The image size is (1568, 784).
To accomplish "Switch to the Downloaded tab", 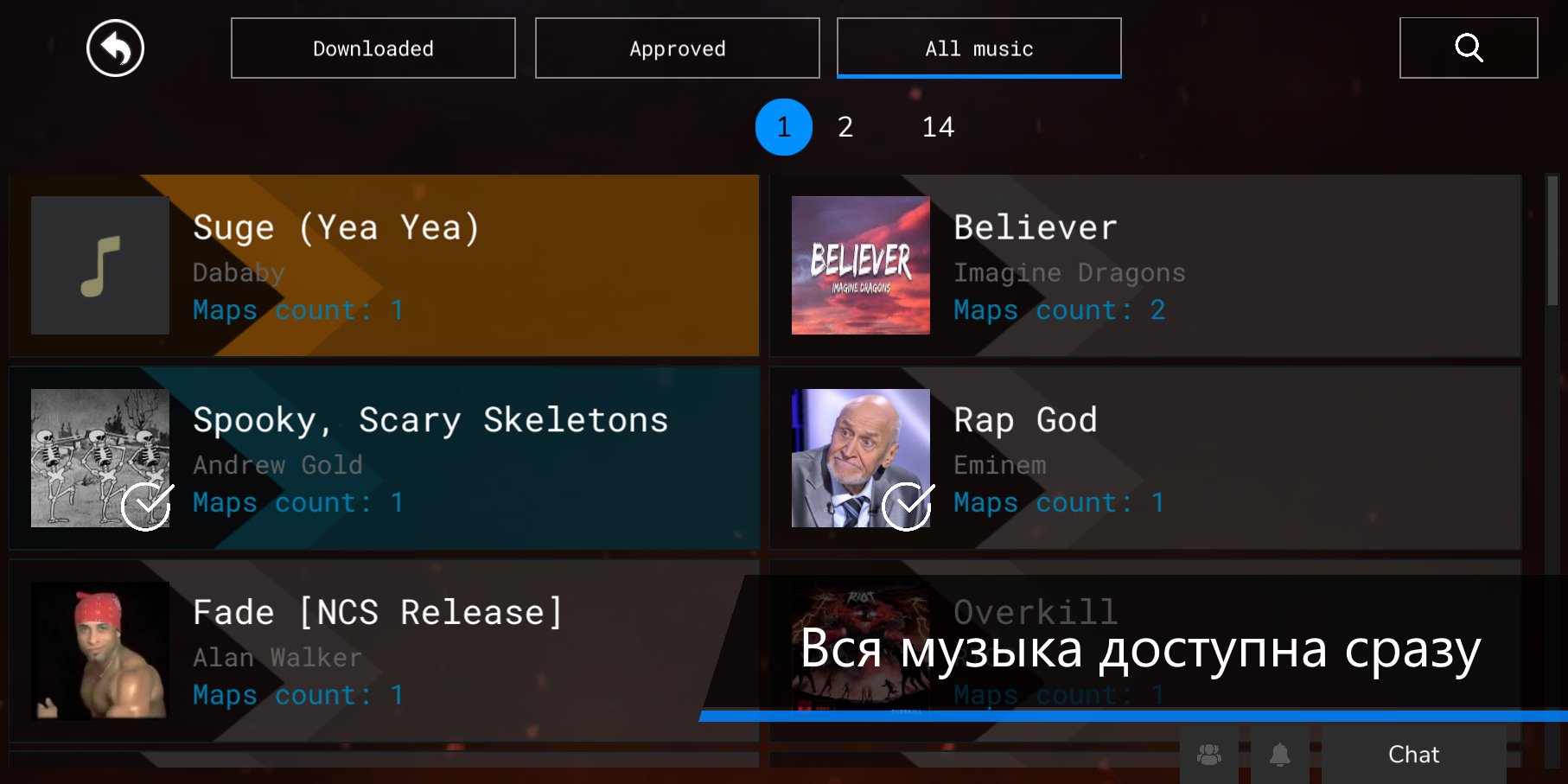I will click(373, 48).
